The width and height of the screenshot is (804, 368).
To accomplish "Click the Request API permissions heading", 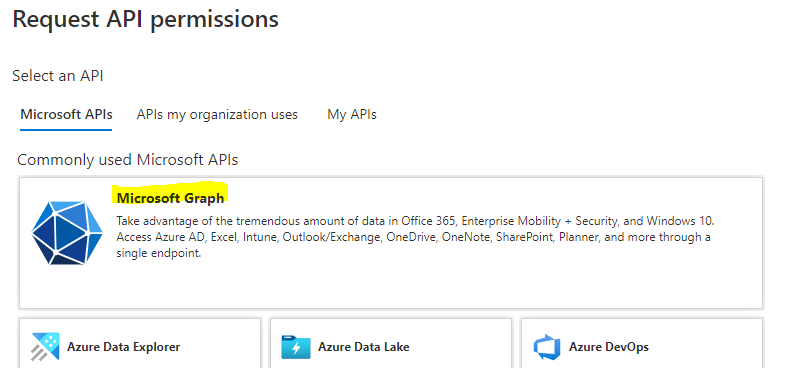I will 146,19.
